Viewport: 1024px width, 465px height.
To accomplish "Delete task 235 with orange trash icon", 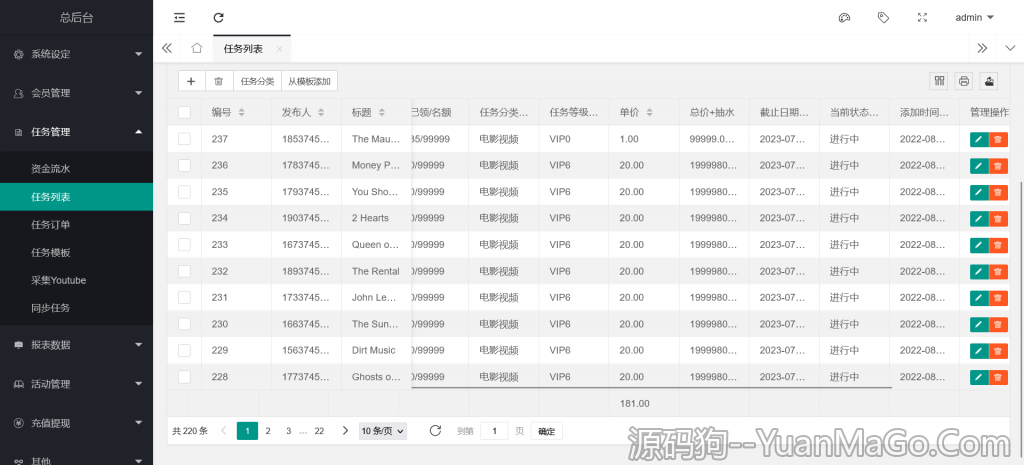I will click(999, 192).
